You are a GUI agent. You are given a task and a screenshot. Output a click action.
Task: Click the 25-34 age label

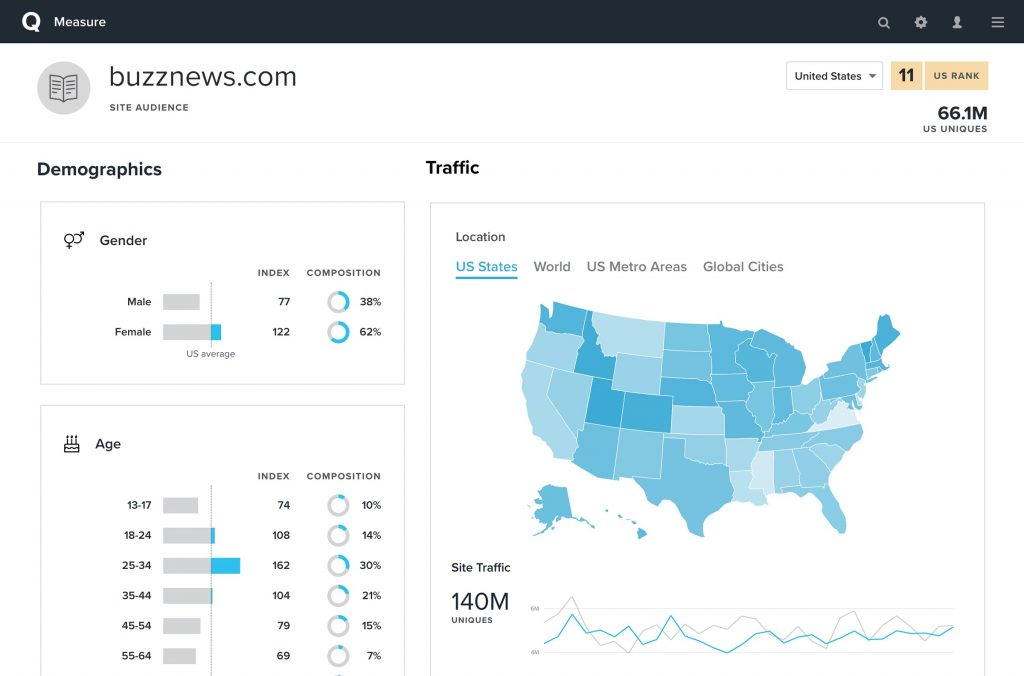[136, 565]
